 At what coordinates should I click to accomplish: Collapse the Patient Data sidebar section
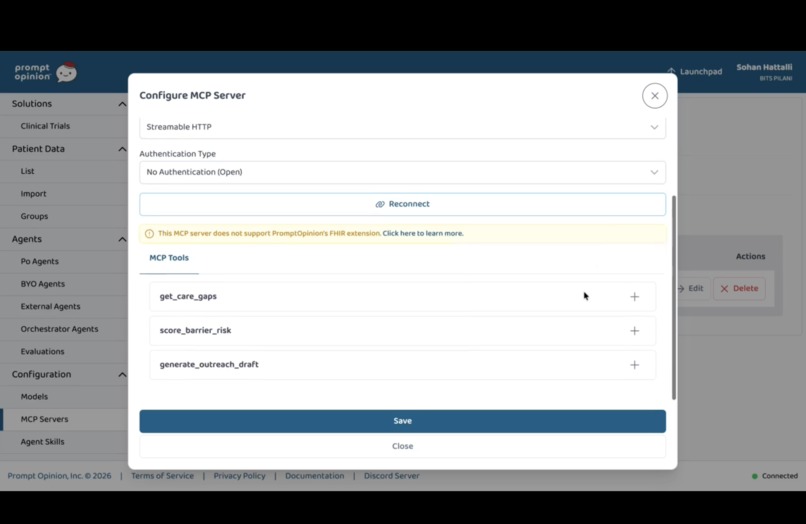coord(122,149)
